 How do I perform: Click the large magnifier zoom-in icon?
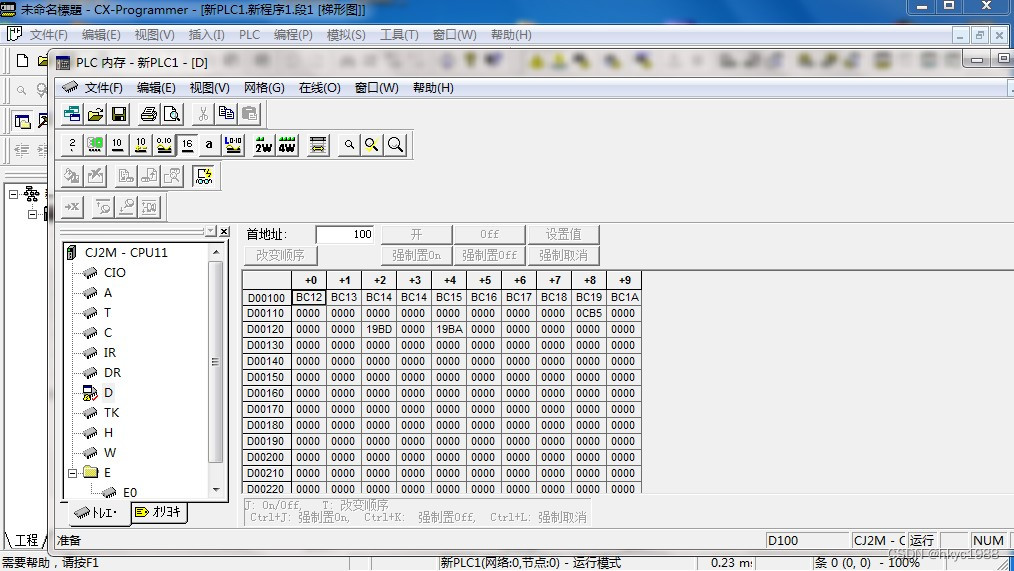coord(396,145)
